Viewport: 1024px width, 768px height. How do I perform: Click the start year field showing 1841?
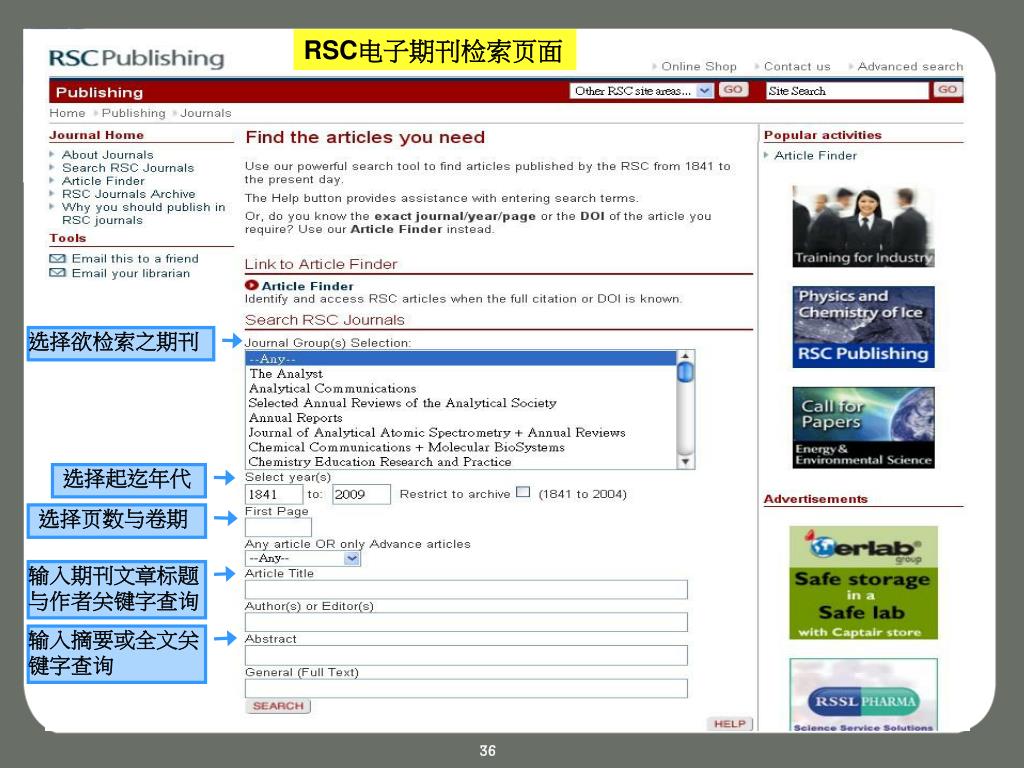coord(274,494)
